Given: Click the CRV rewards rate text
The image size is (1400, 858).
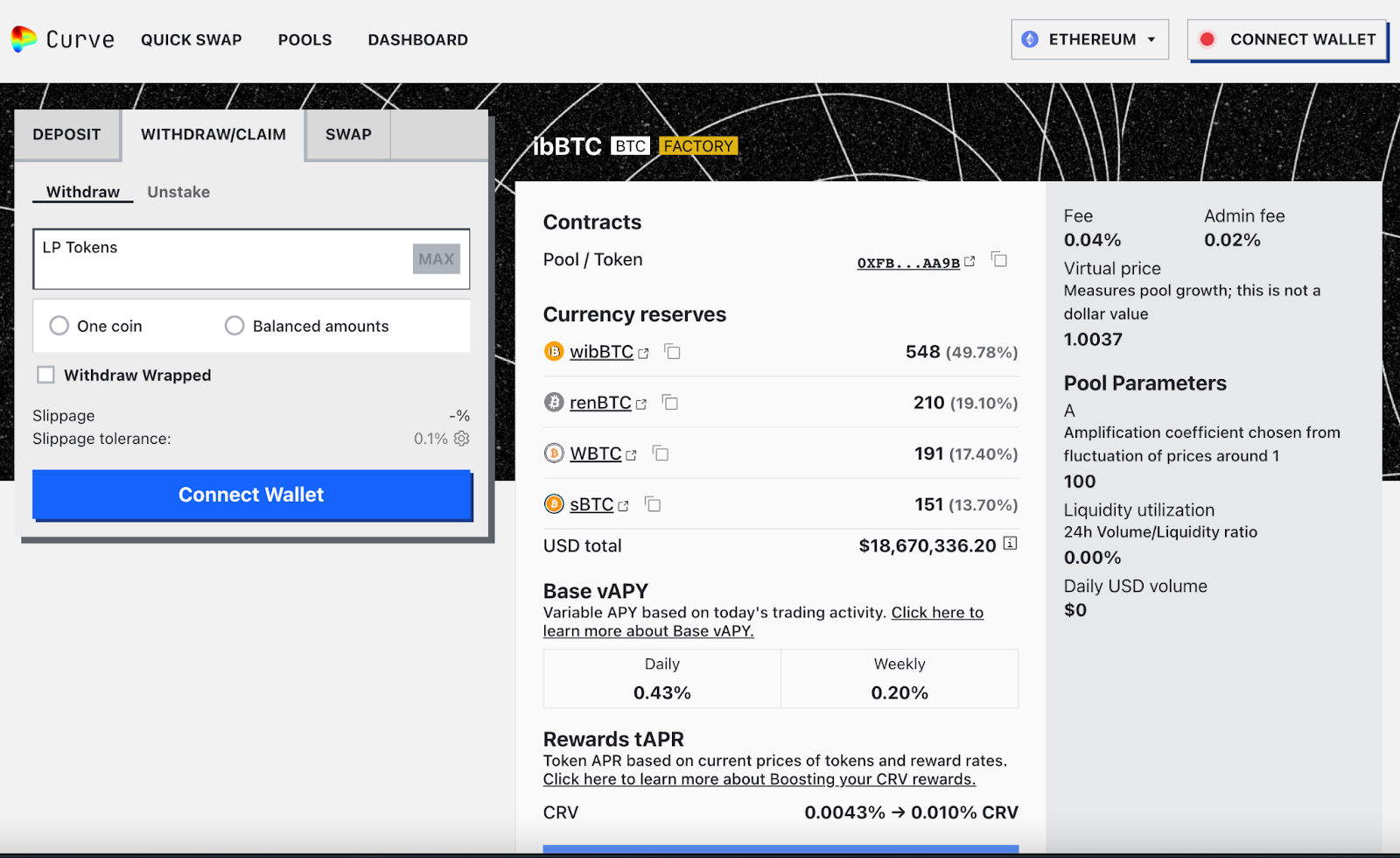Looking at the screenshot, I should pos(911,812).
